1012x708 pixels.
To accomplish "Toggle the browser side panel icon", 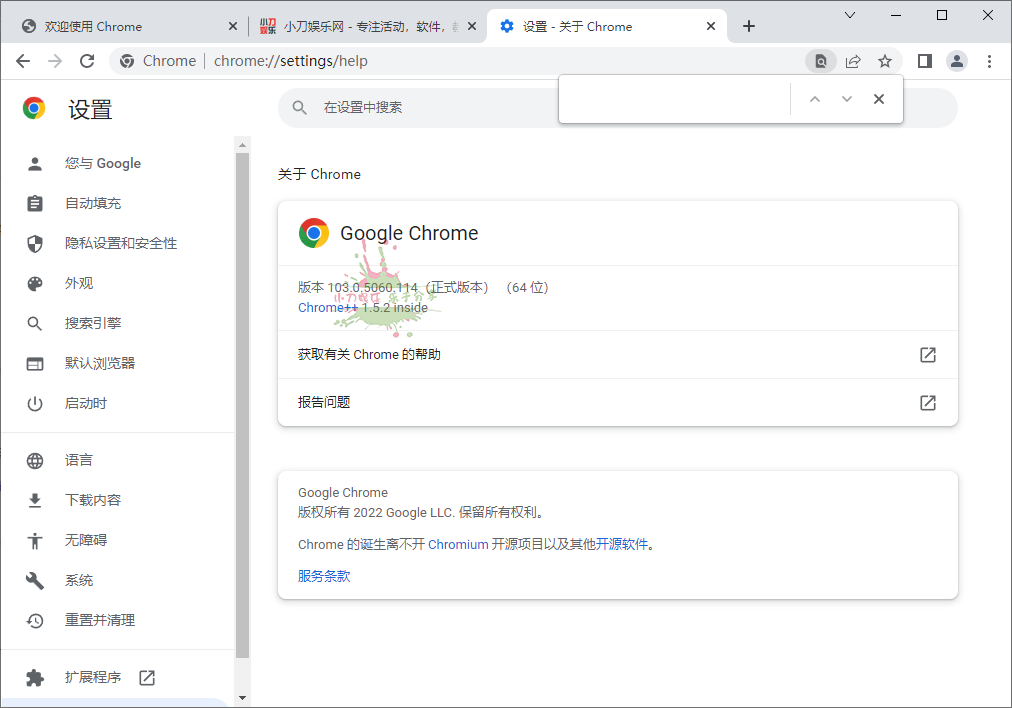I will pyautogui.click(x=925, y=61).
